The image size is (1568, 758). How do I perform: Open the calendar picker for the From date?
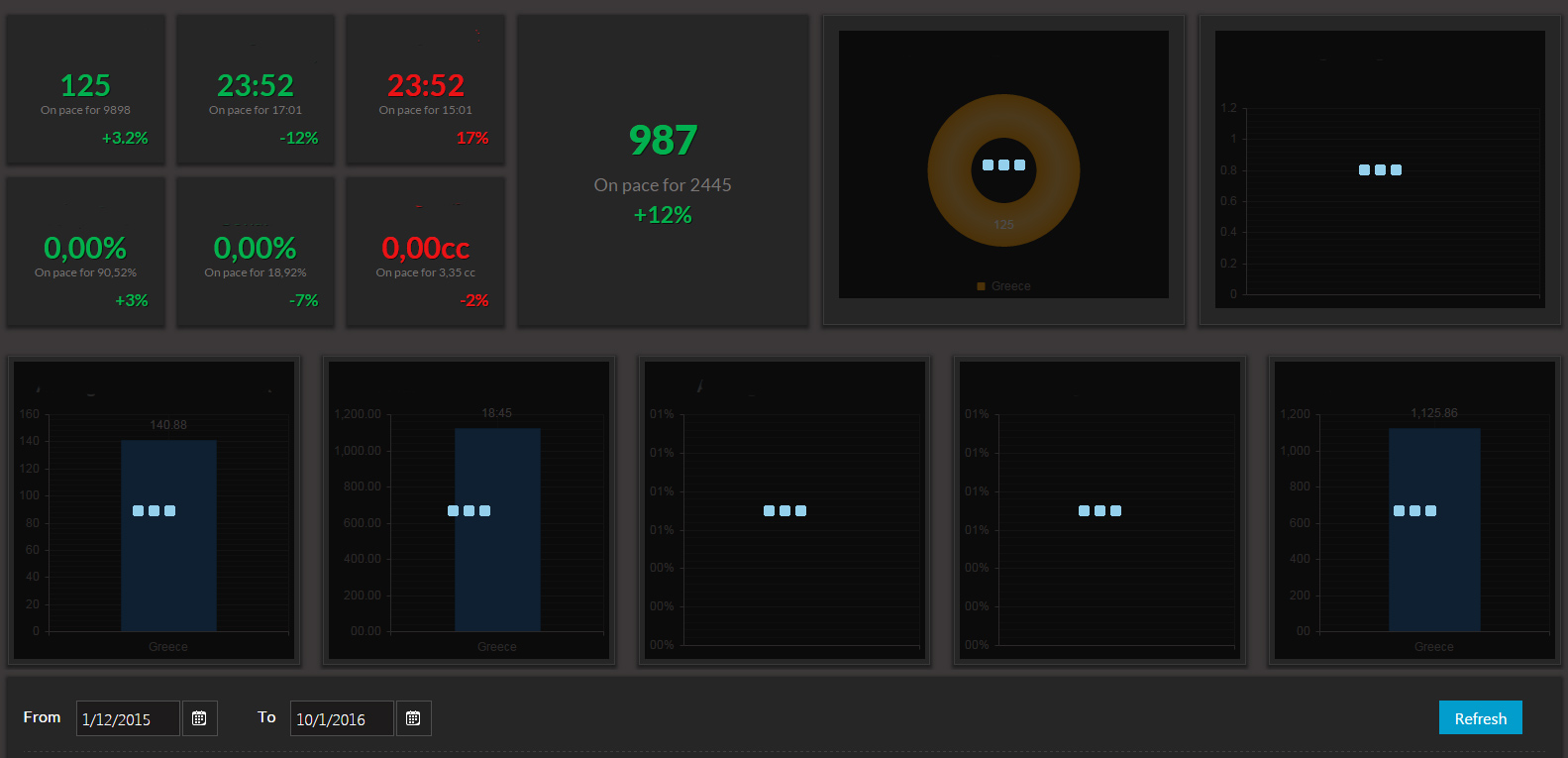(x=199, y=718)
